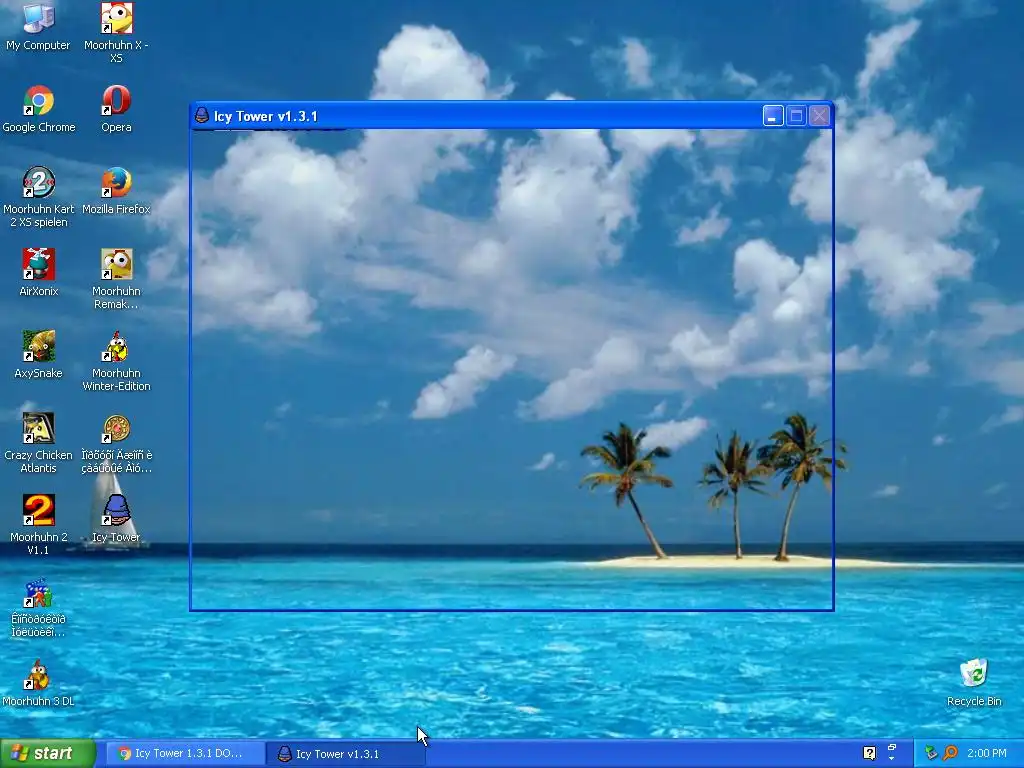Click the language bar restore icon
The height and width of the screenshot is (768, 1024).
point(891,747)
